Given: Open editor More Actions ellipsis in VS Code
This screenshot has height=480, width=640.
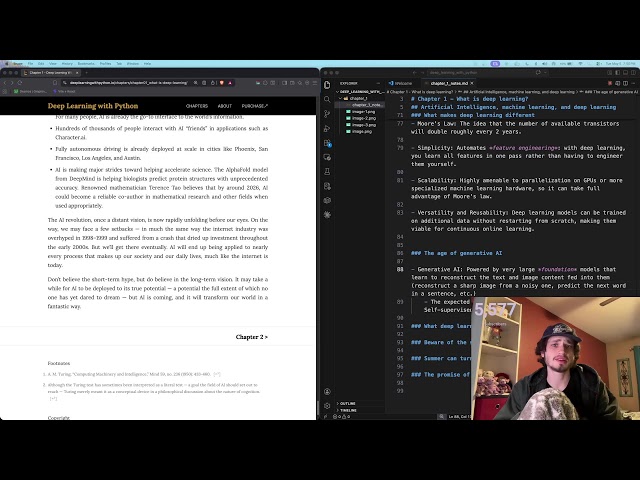Looking at the screenshot, I should (x=633, y=83).
